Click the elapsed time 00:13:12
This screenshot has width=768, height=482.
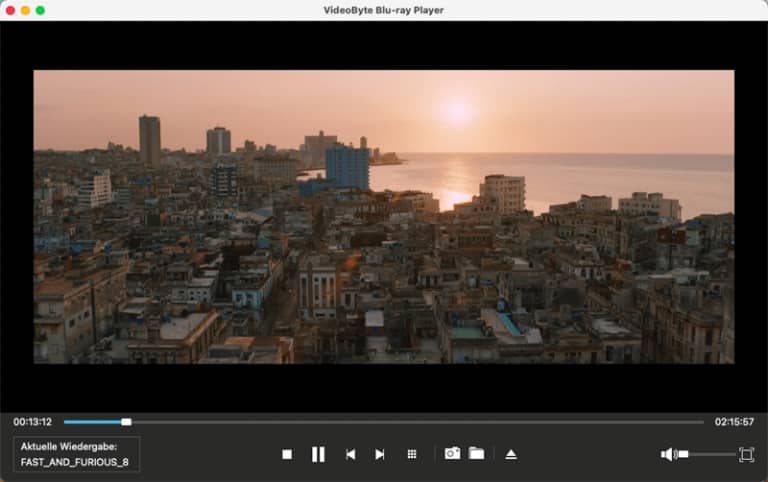pos(32,422)
